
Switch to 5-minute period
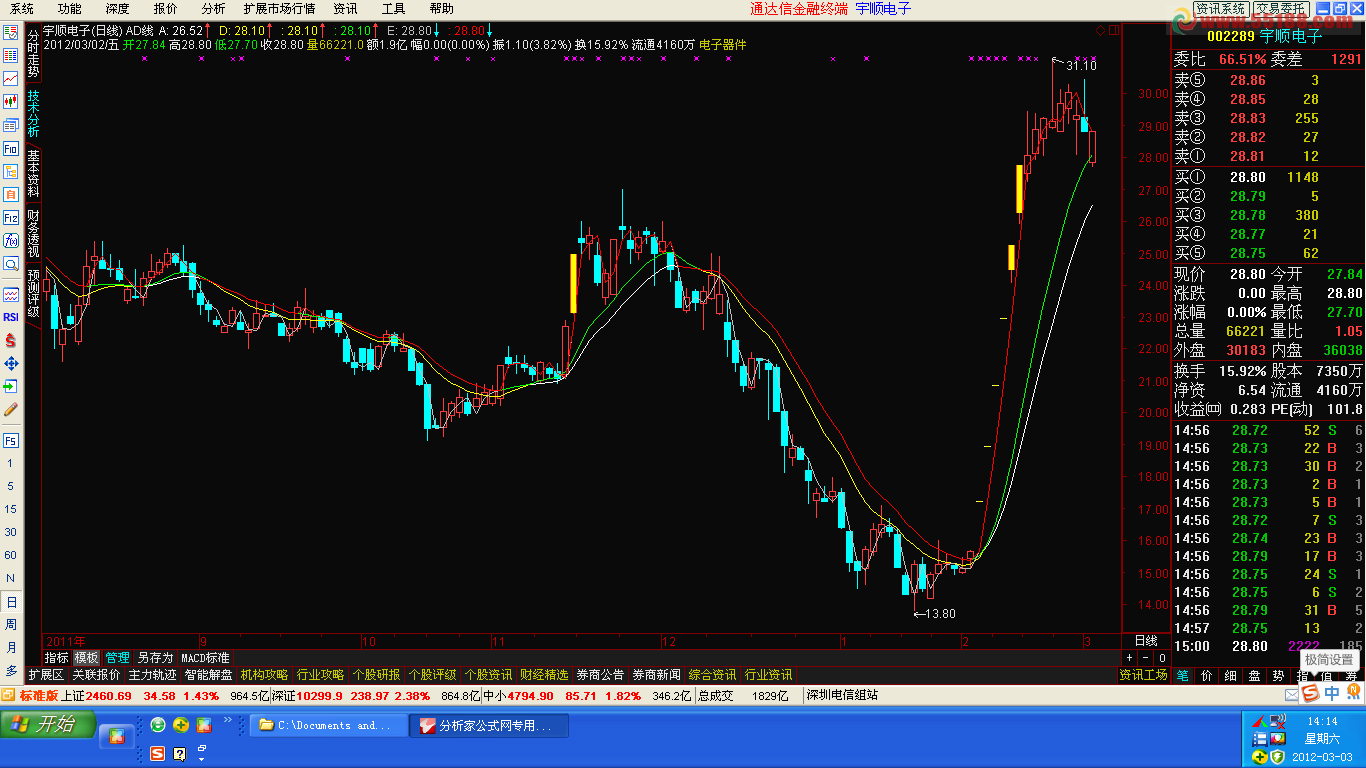point(11,486)
